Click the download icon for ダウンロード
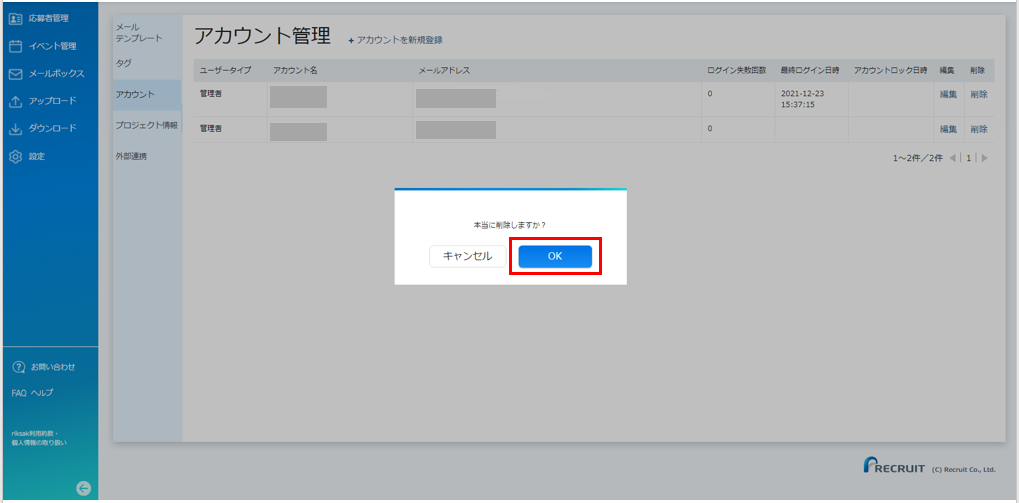The image size is (1019, 503). pos(16,129)
